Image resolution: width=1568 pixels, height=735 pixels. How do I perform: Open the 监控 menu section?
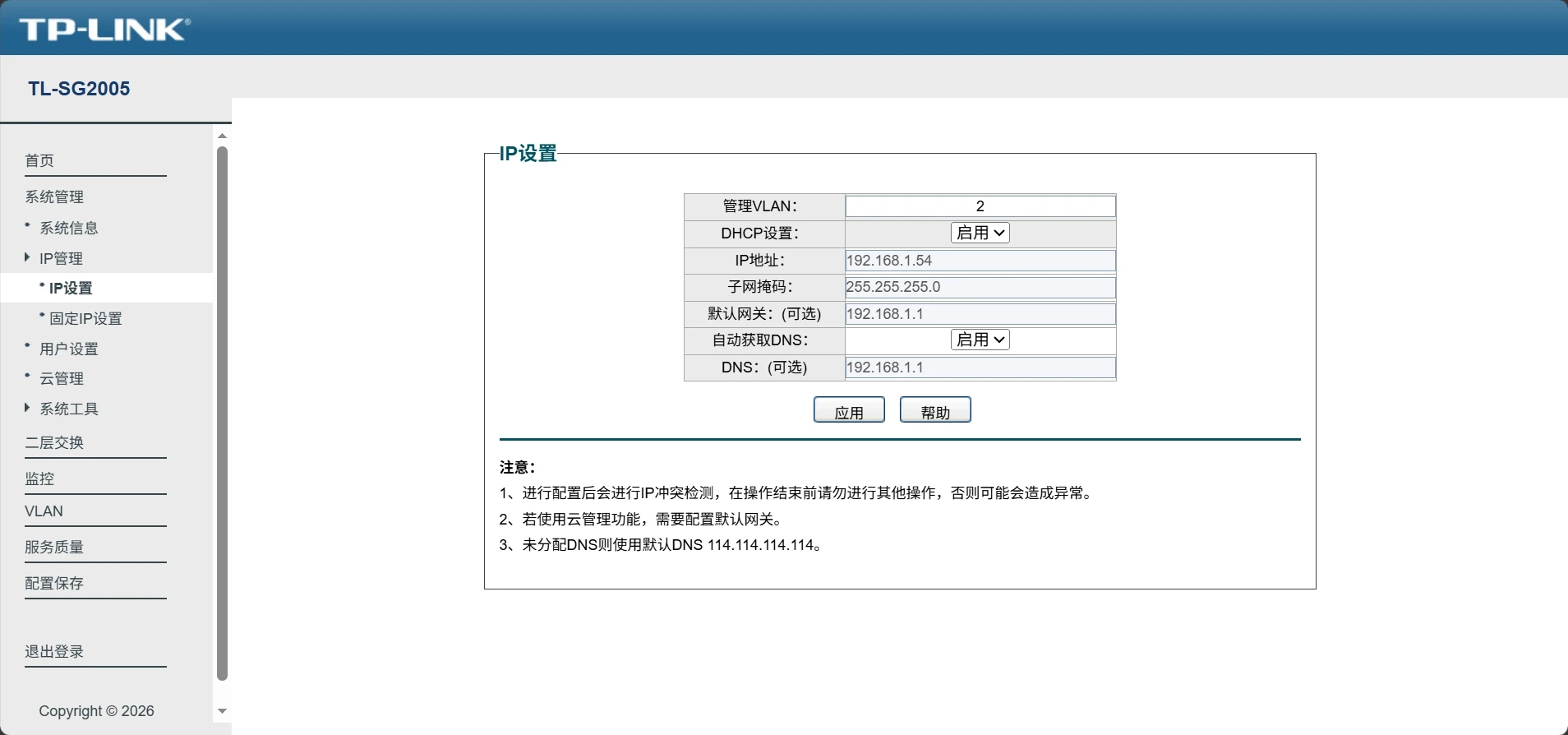point(39,478)
